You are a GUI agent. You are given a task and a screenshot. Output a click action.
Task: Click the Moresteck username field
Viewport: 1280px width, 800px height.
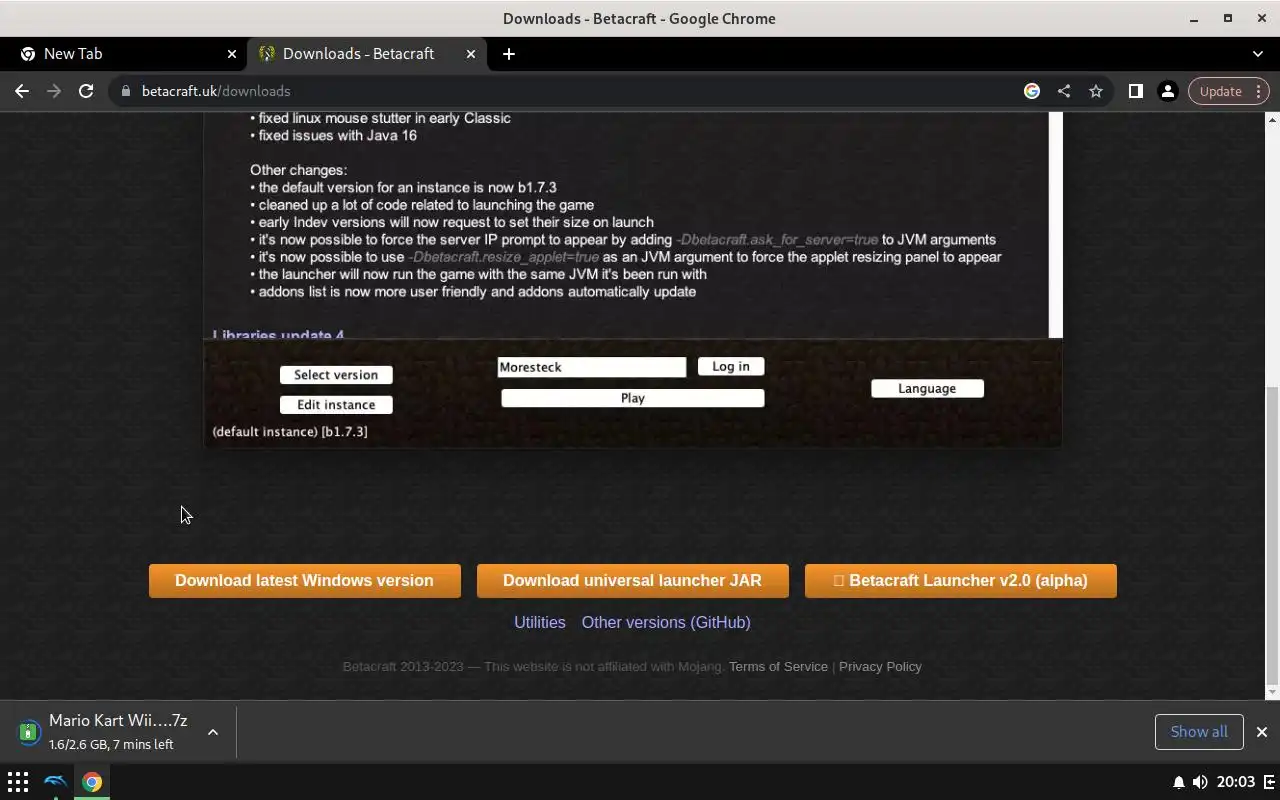pyautogui.click(x=592, y=367)
